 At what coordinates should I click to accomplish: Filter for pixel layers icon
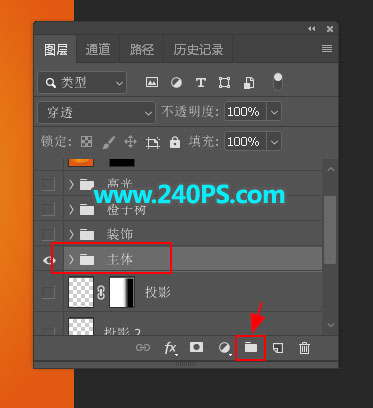coord(152,82)
